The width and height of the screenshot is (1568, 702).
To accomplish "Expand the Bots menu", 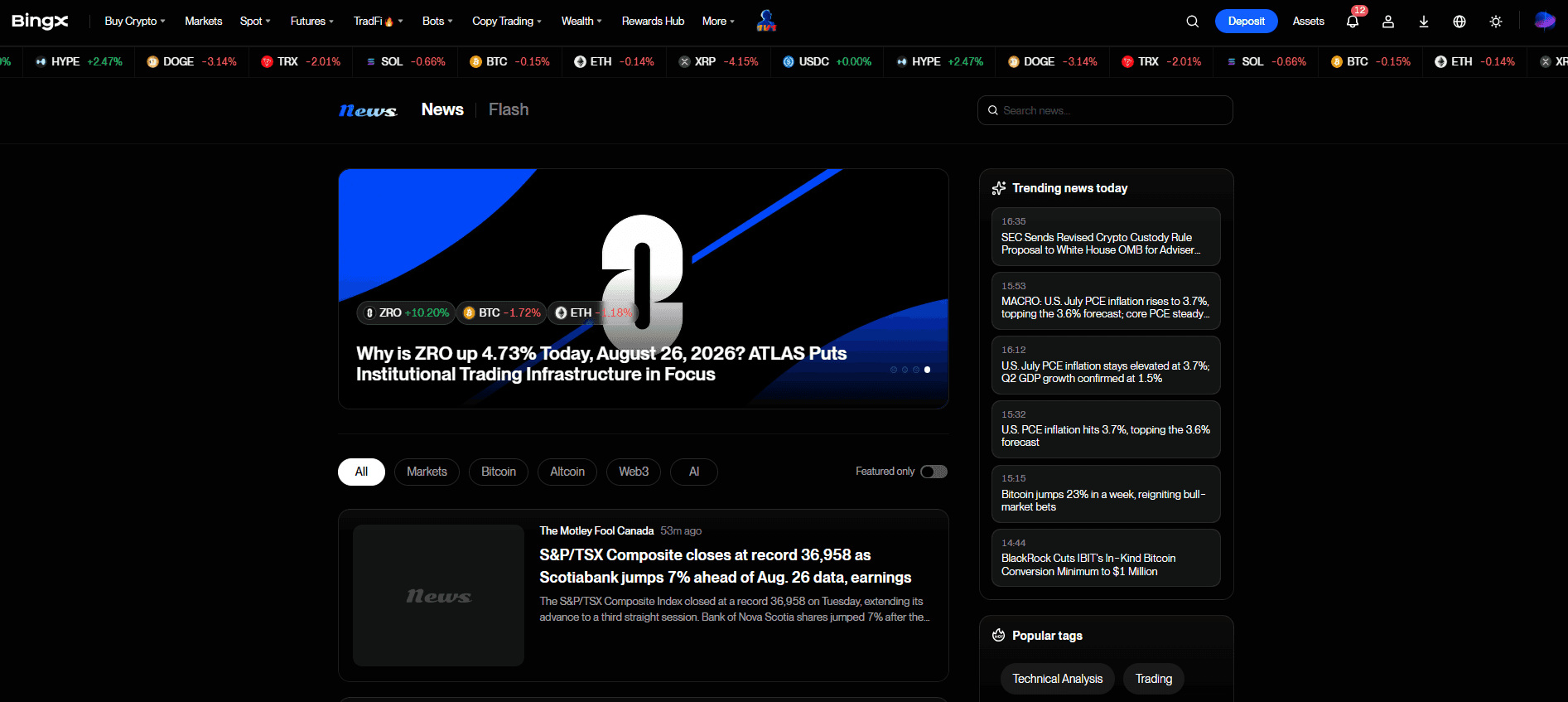I will tap(437, 22).
